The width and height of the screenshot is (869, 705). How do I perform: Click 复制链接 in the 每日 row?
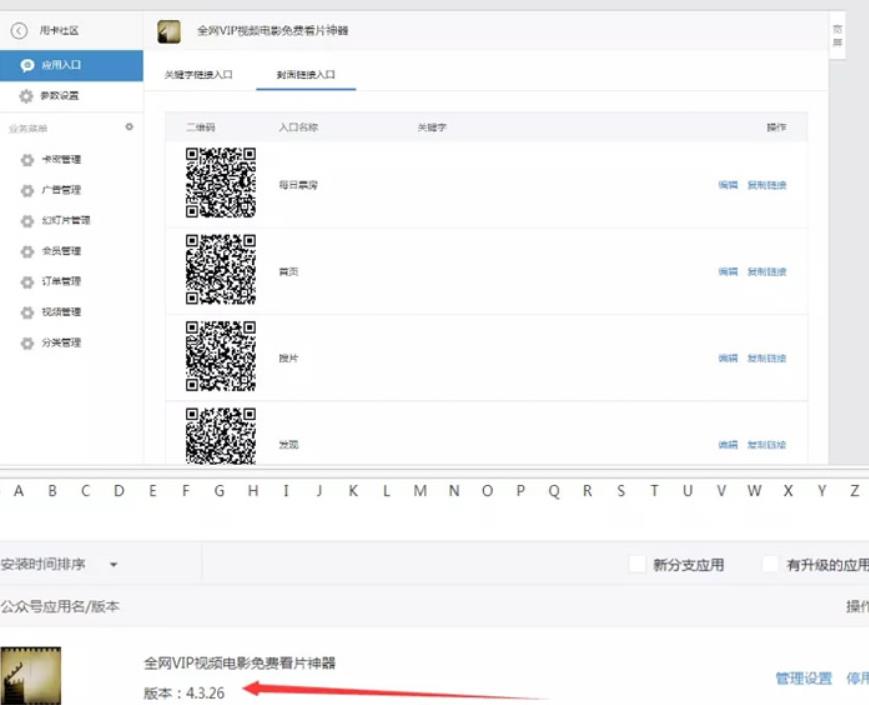pos(767,185)
